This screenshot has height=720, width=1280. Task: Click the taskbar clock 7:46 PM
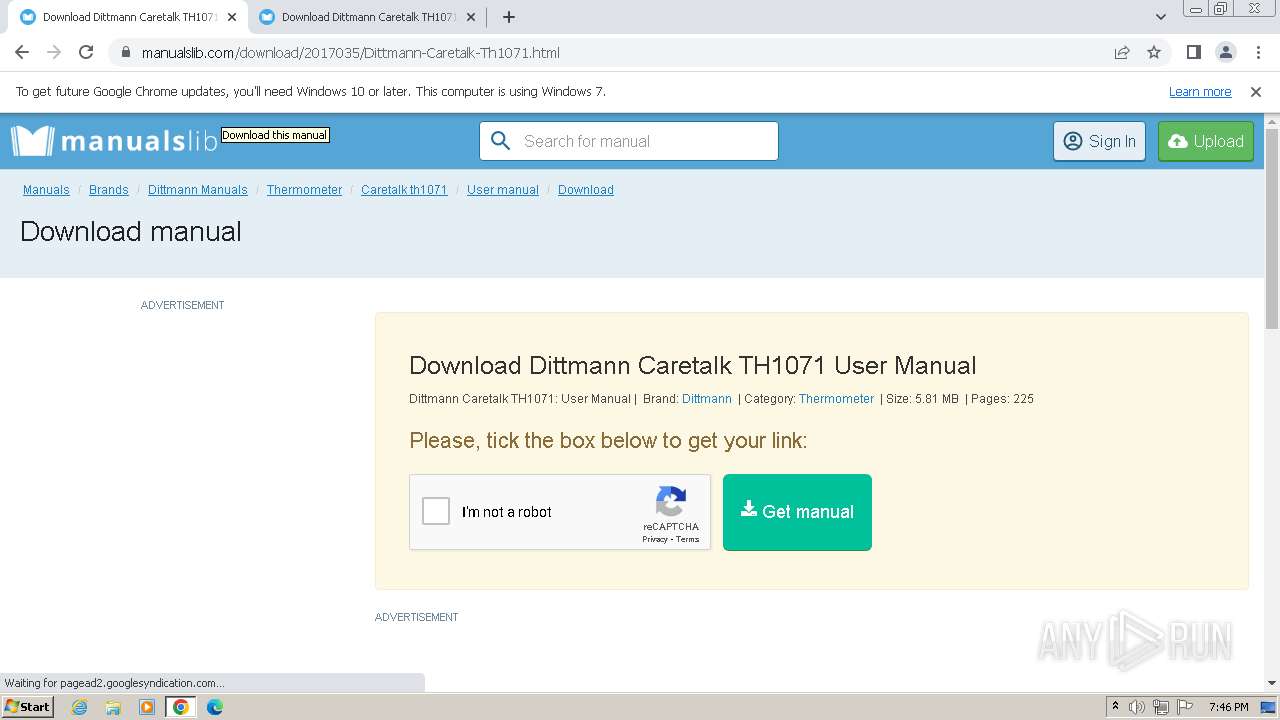[1229, 707]
